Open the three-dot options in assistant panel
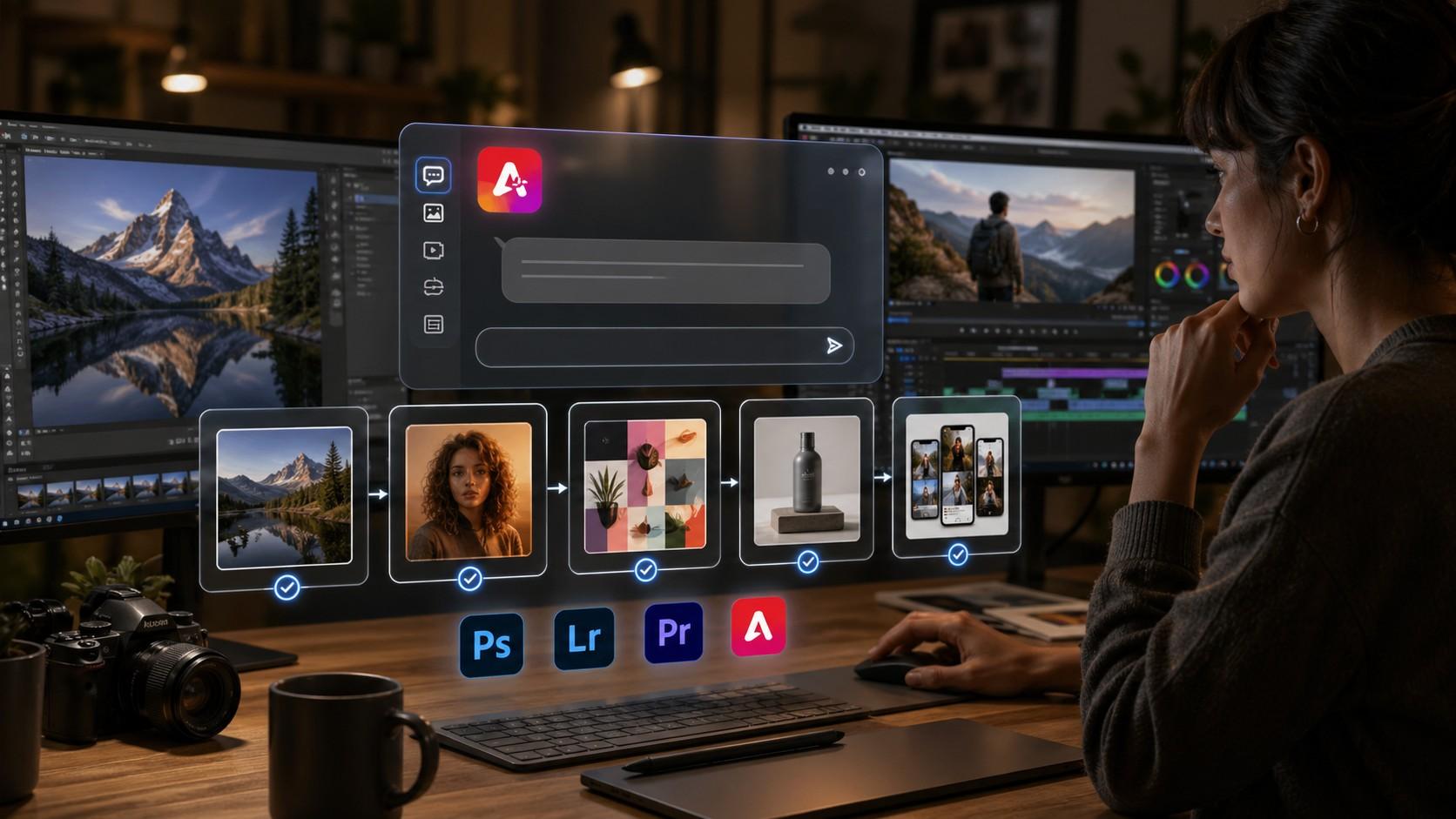1456x819 pixels. point(846,171)
